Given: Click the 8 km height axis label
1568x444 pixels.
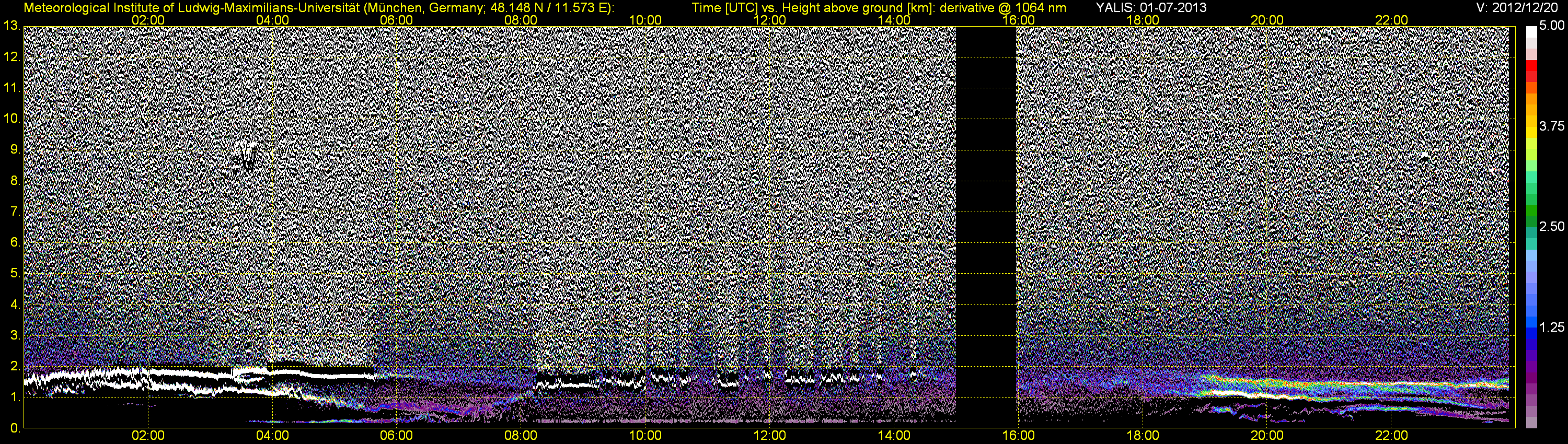Looking at the screenshot, I should [15, 181].
